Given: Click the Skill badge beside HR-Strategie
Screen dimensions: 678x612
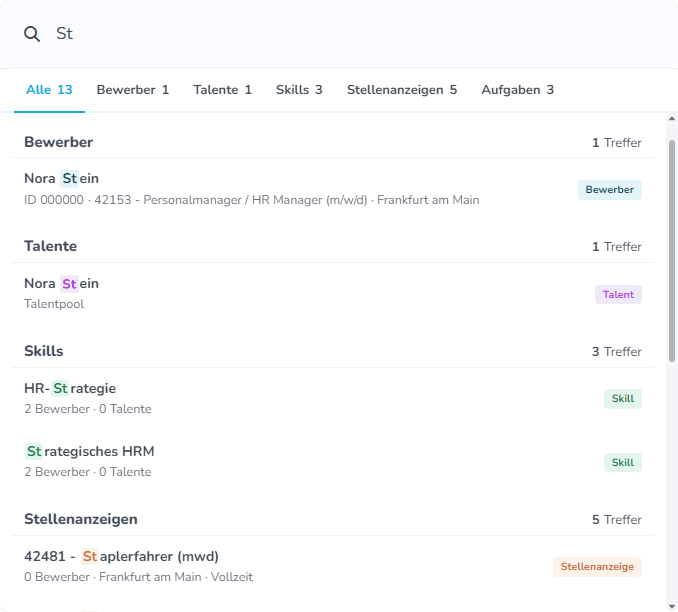Looking at the screenshot, I should pos(623,399).
